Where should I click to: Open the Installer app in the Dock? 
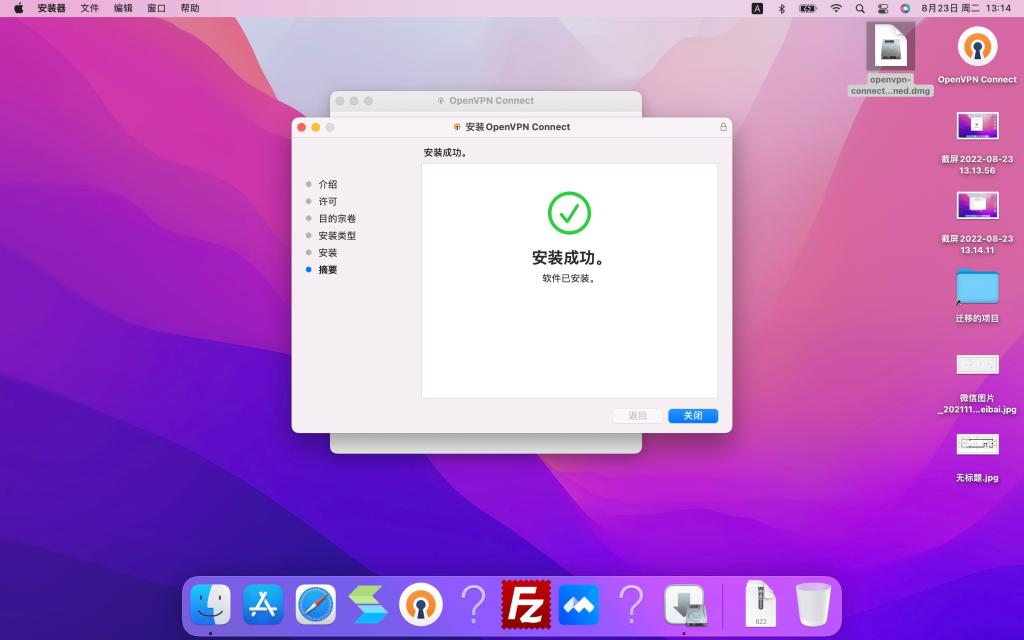pos(684,605)
